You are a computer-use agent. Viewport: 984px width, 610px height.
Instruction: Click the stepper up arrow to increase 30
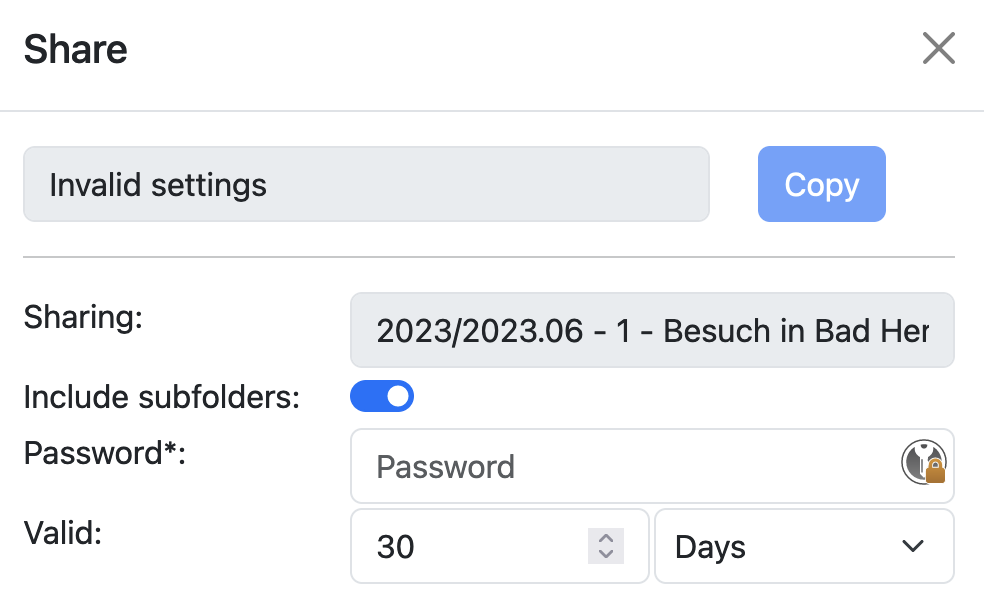[605, 540]
